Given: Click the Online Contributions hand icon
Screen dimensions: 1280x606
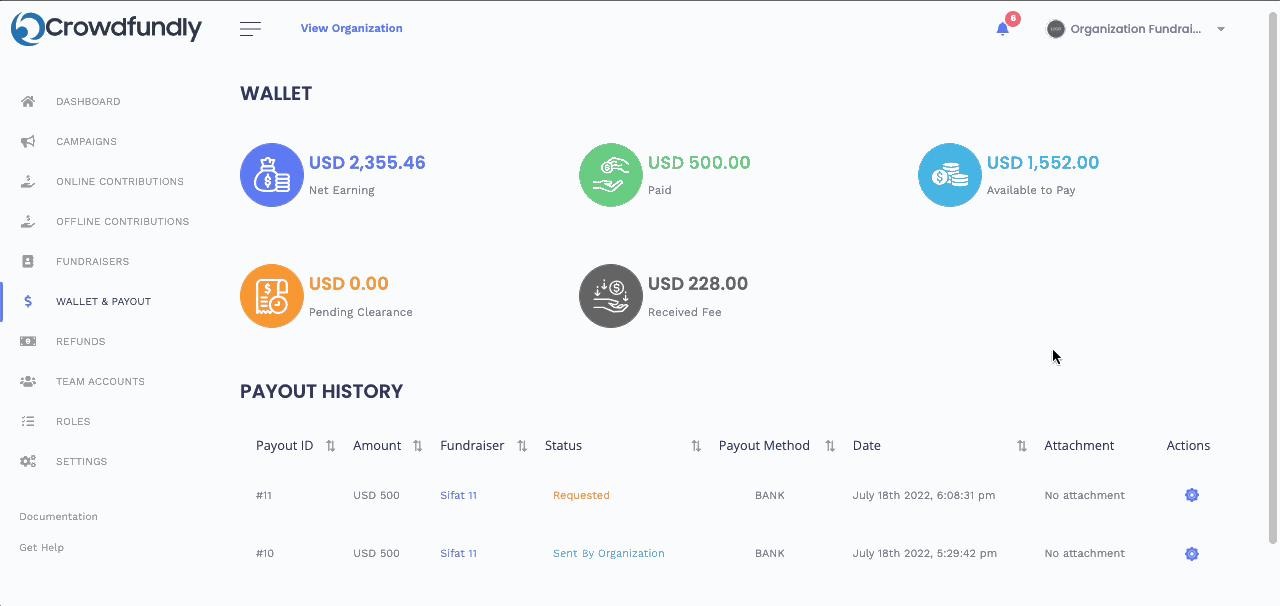Looking at the screenshot, I should 28,181.
